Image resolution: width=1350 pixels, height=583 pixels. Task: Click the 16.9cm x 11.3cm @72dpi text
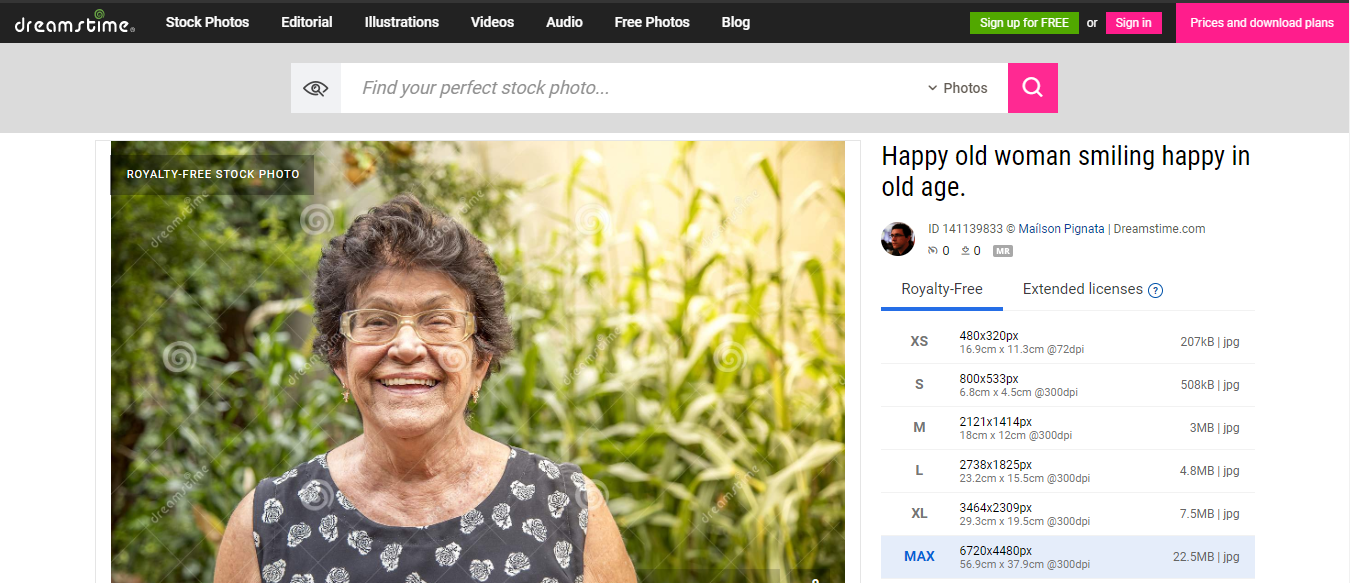click(1022, 350)
